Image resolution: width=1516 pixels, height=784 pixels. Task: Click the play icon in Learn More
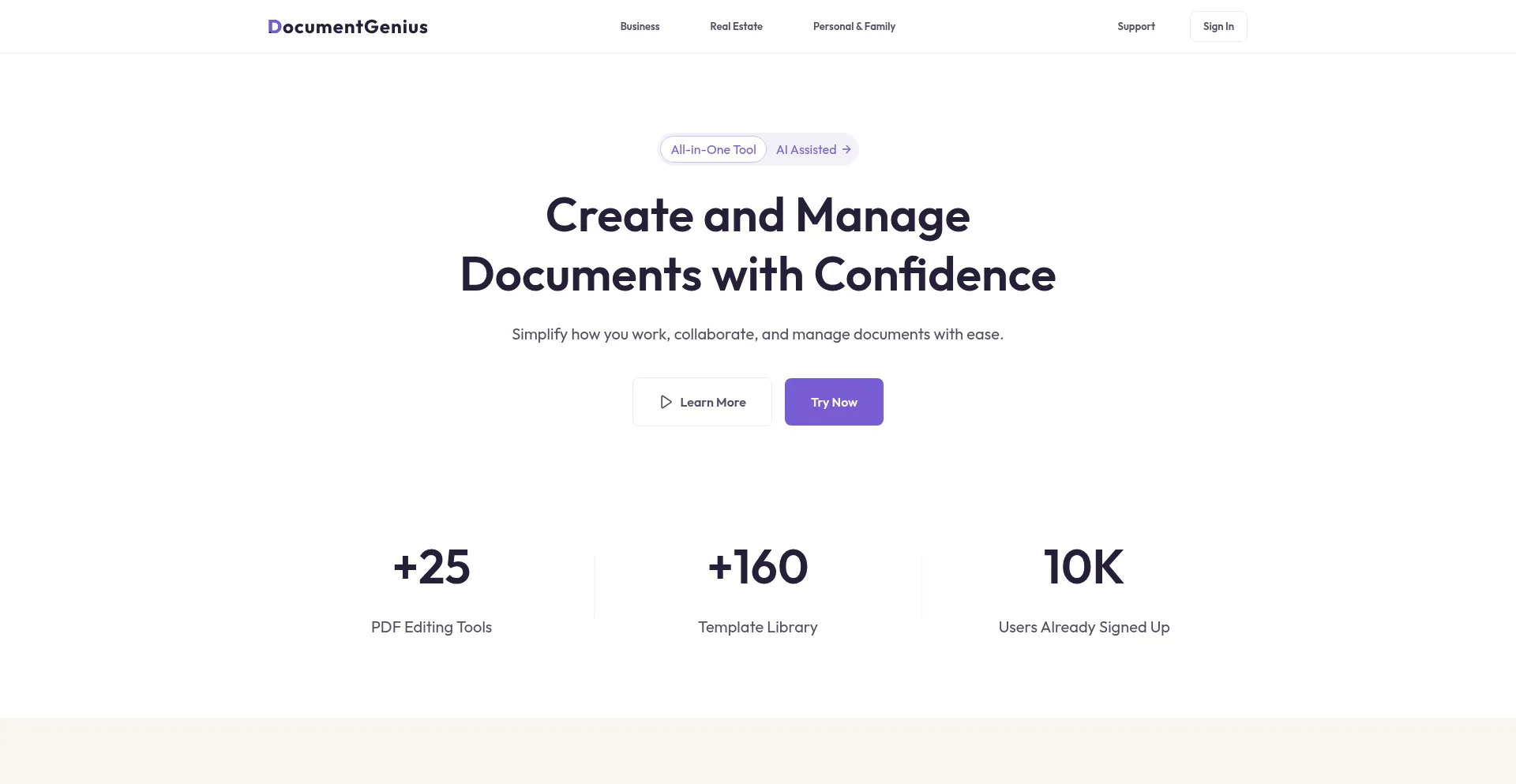(666, 402)
